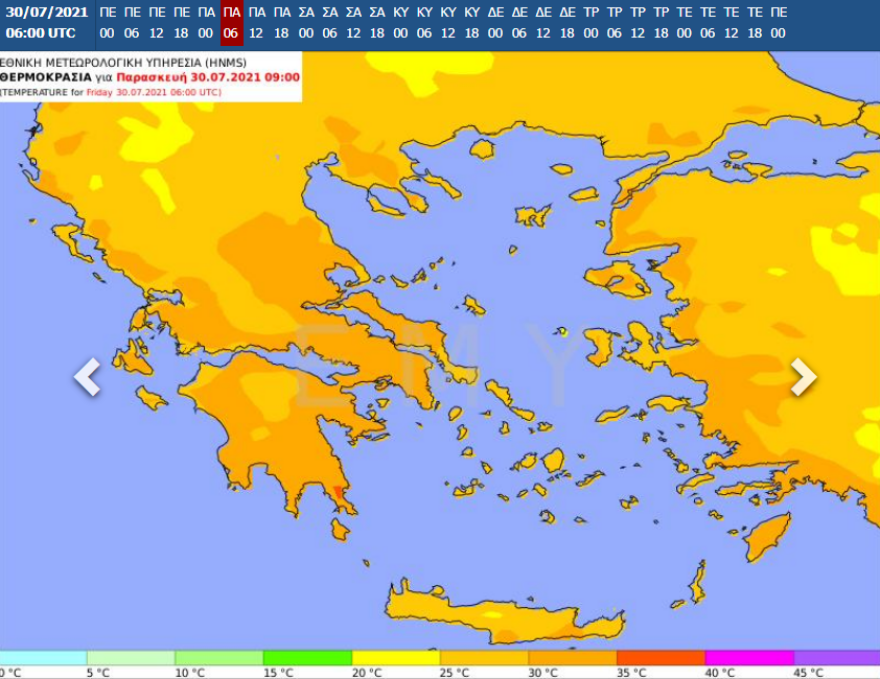This screenshot has width=880, height=679.
Task: Select the highlighted ΠΑ 06 time step
Action: (x=231, y=22)
